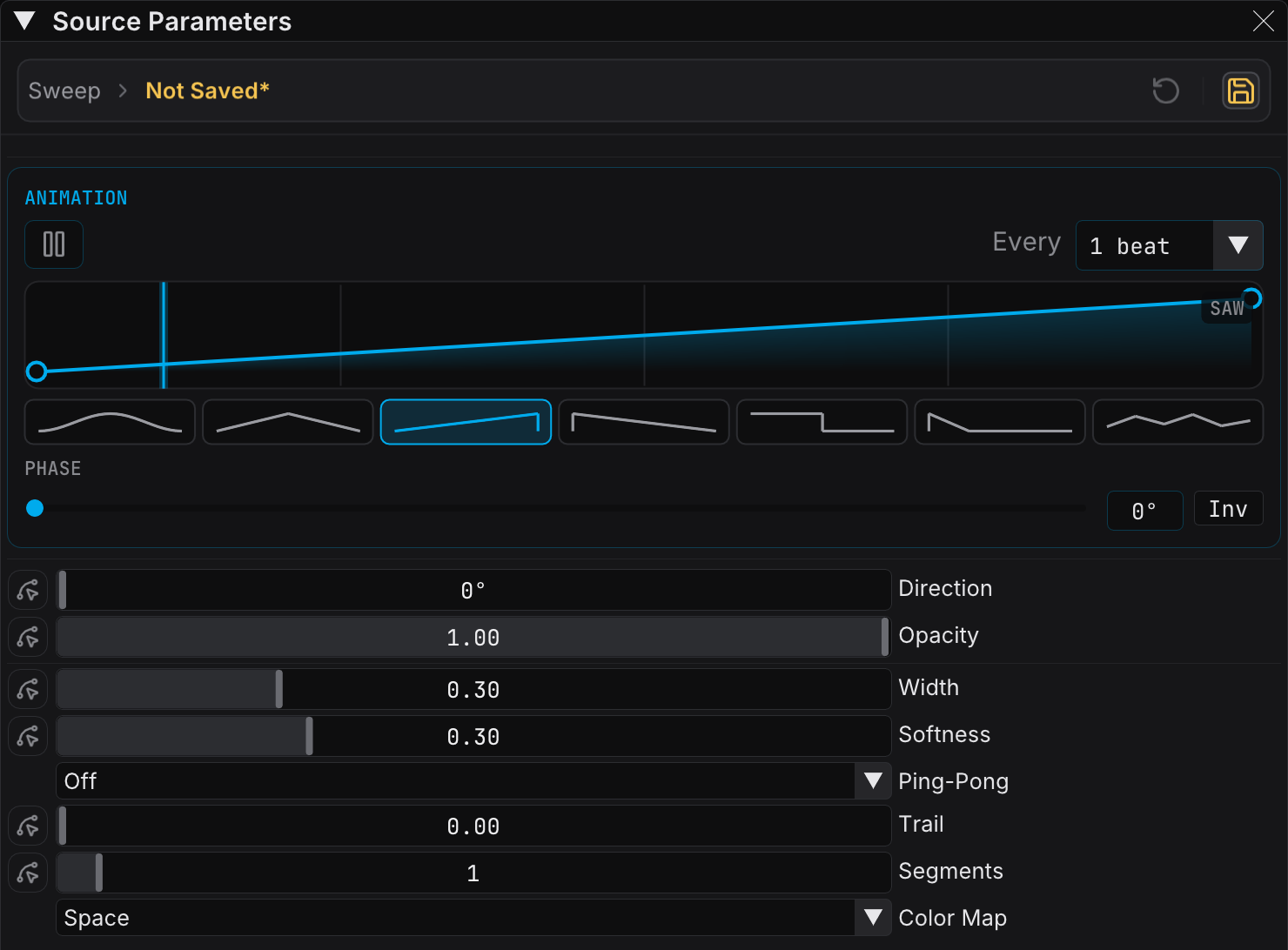1288x950 pixels.
Task: Open the animation link for Trail
Action: point(28,826)
